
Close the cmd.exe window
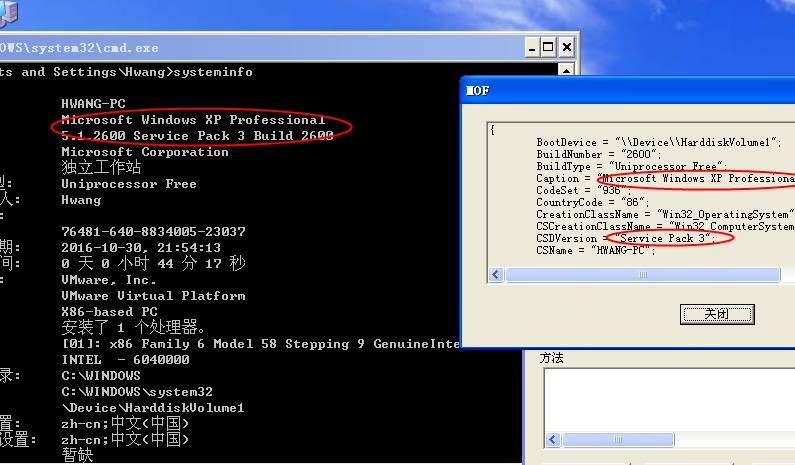tap(567, 48)
